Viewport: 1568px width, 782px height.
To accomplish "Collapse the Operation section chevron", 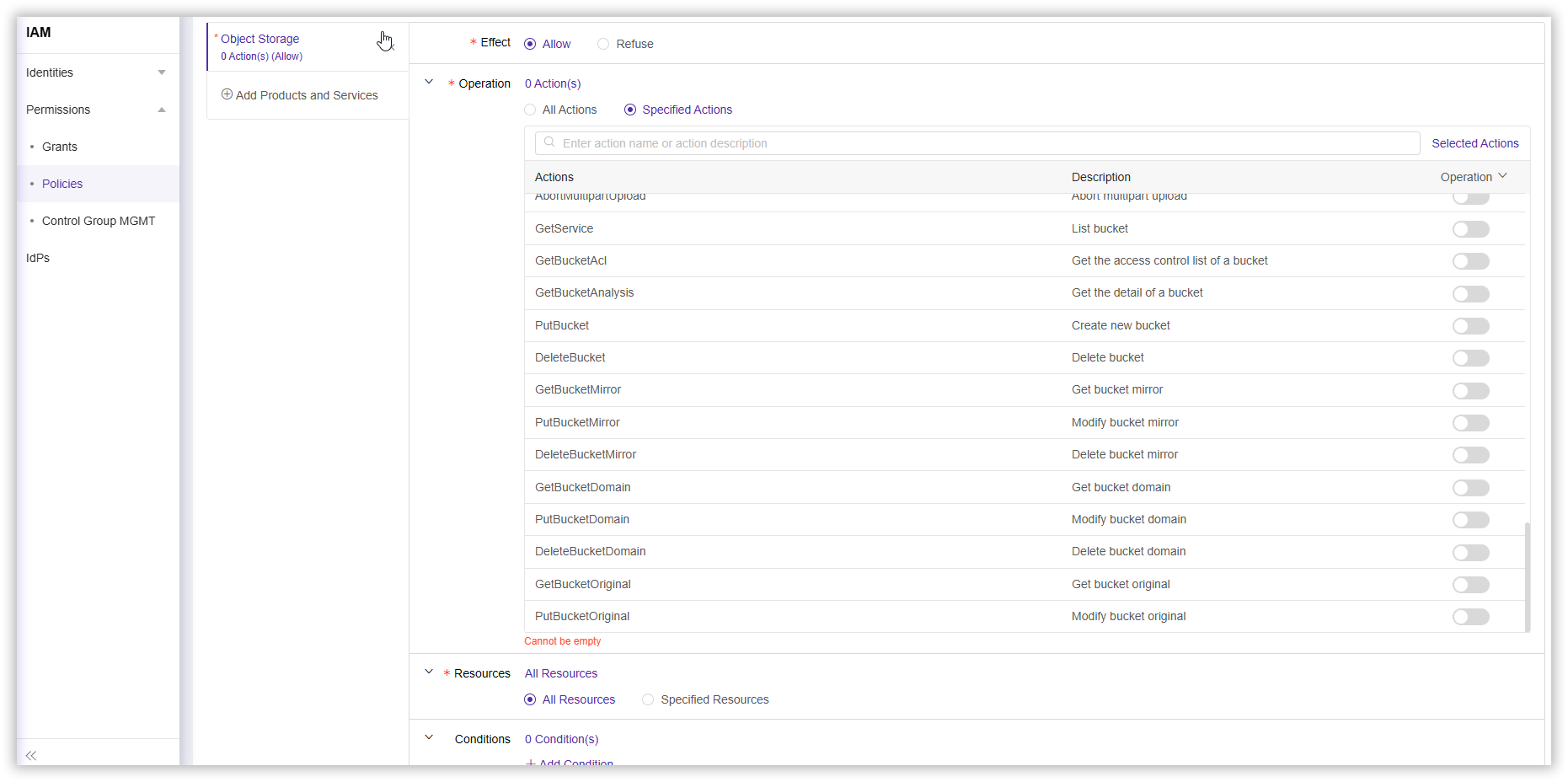I will pos(429,83).
